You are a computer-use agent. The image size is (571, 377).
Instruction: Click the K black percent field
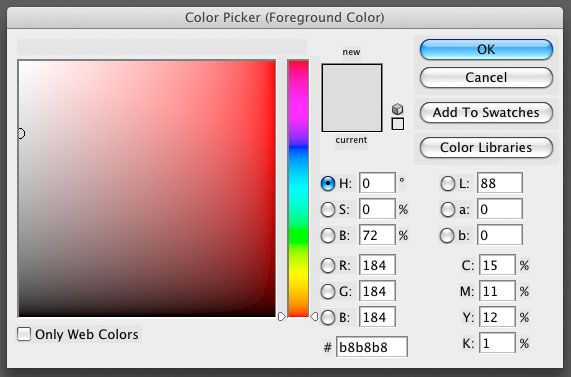coord(497,343)
